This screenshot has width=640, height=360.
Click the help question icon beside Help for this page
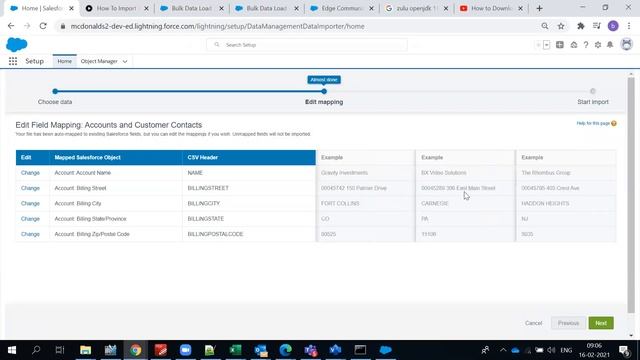pyautogui.click(x=613, y=123)
